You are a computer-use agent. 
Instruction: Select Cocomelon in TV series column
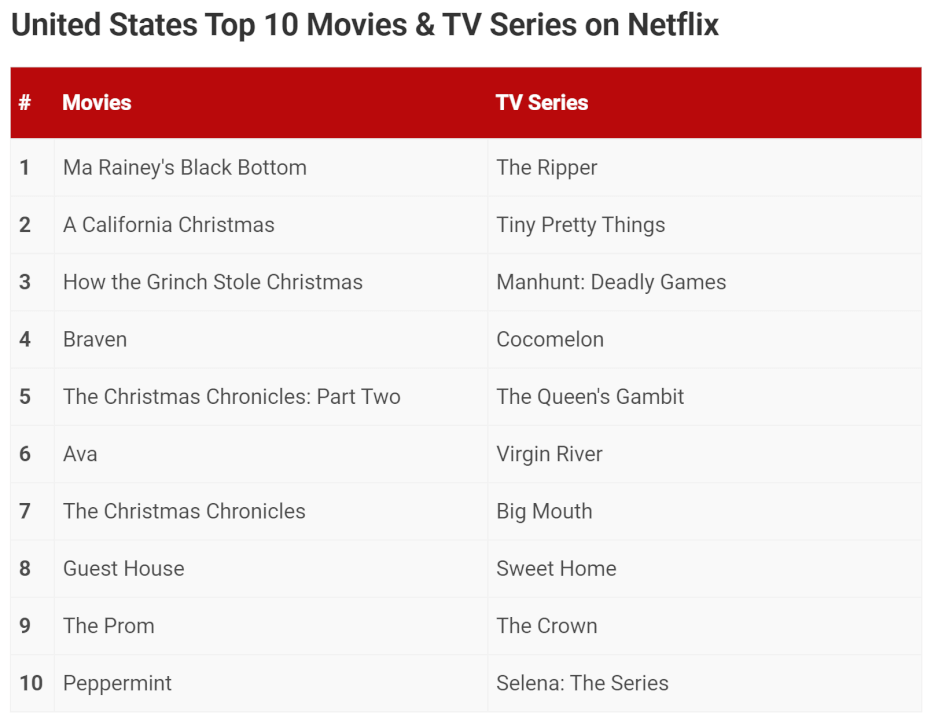(550, 339)
